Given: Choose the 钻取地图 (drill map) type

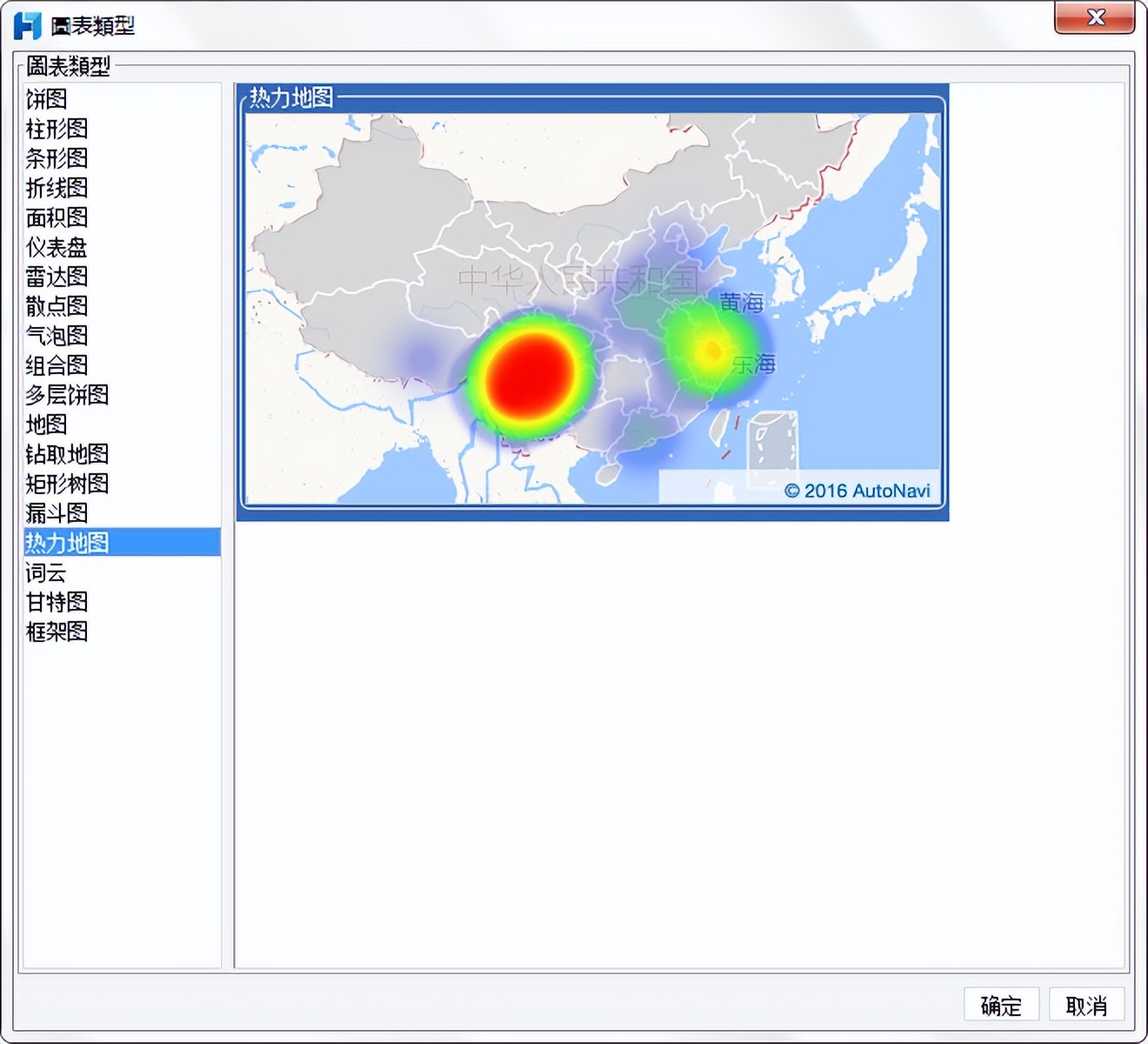Looking at the screenshot, I should coord(66,455).
